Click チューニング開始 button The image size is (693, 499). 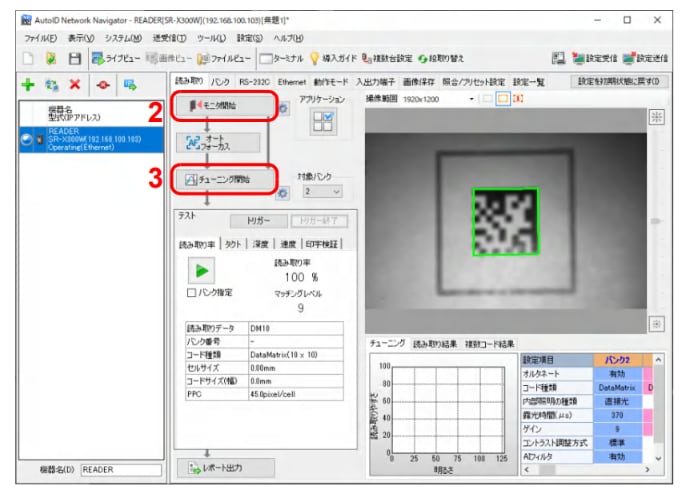[224, 179]
